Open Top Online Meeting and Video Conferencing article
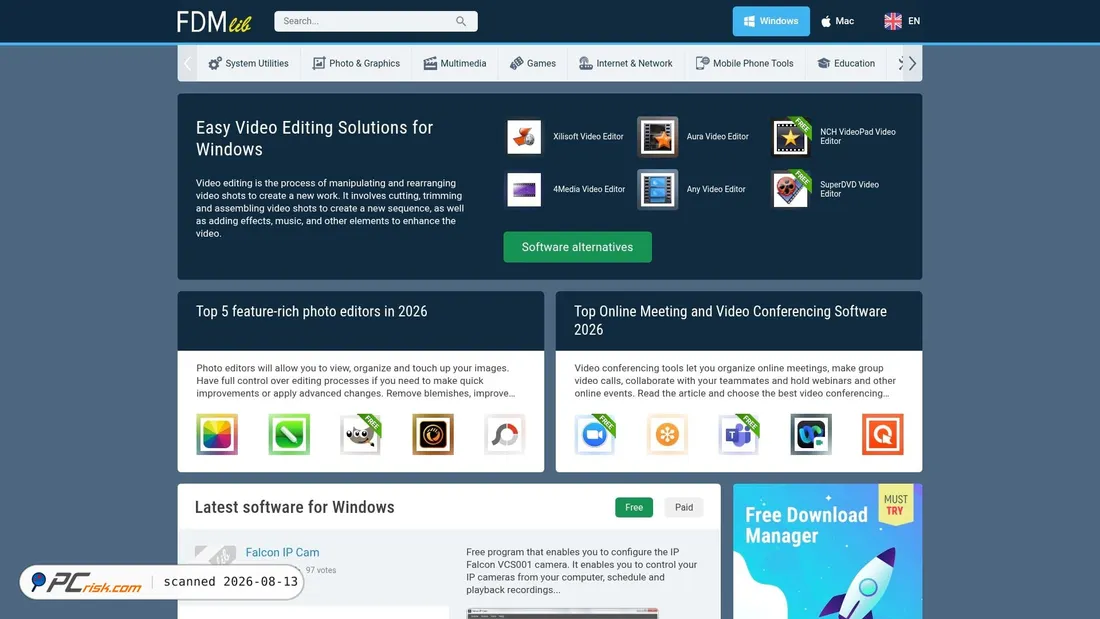1100x619 pixels. pos(730,320)
